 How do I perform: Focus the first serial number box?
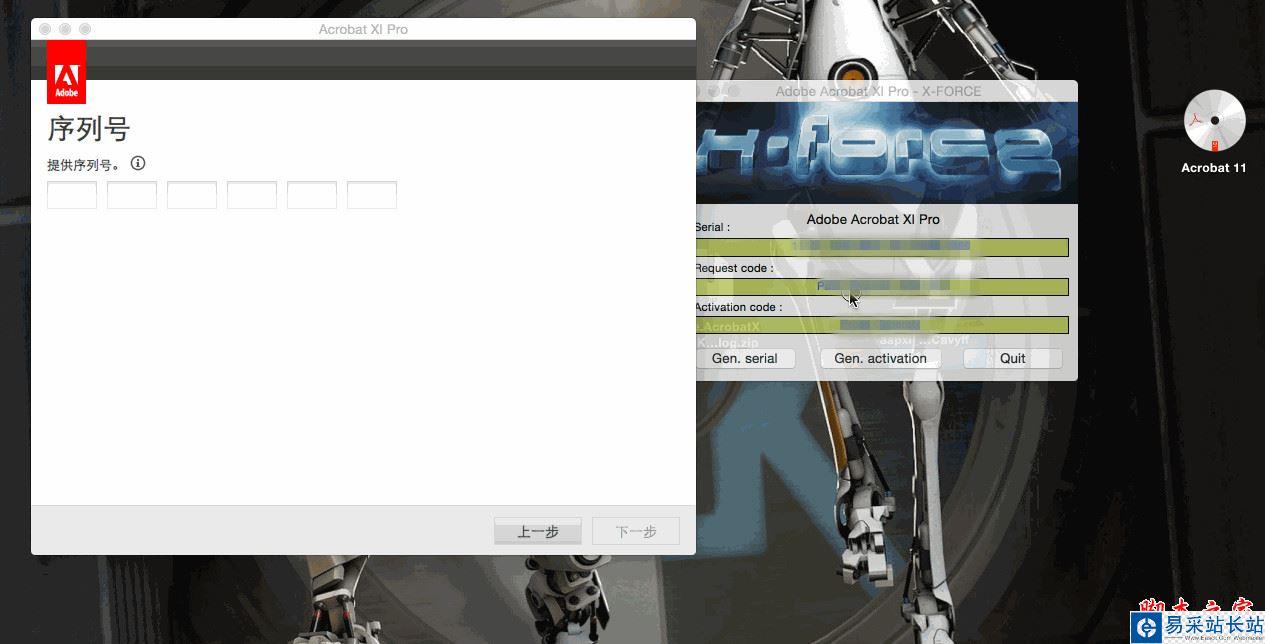72,195
